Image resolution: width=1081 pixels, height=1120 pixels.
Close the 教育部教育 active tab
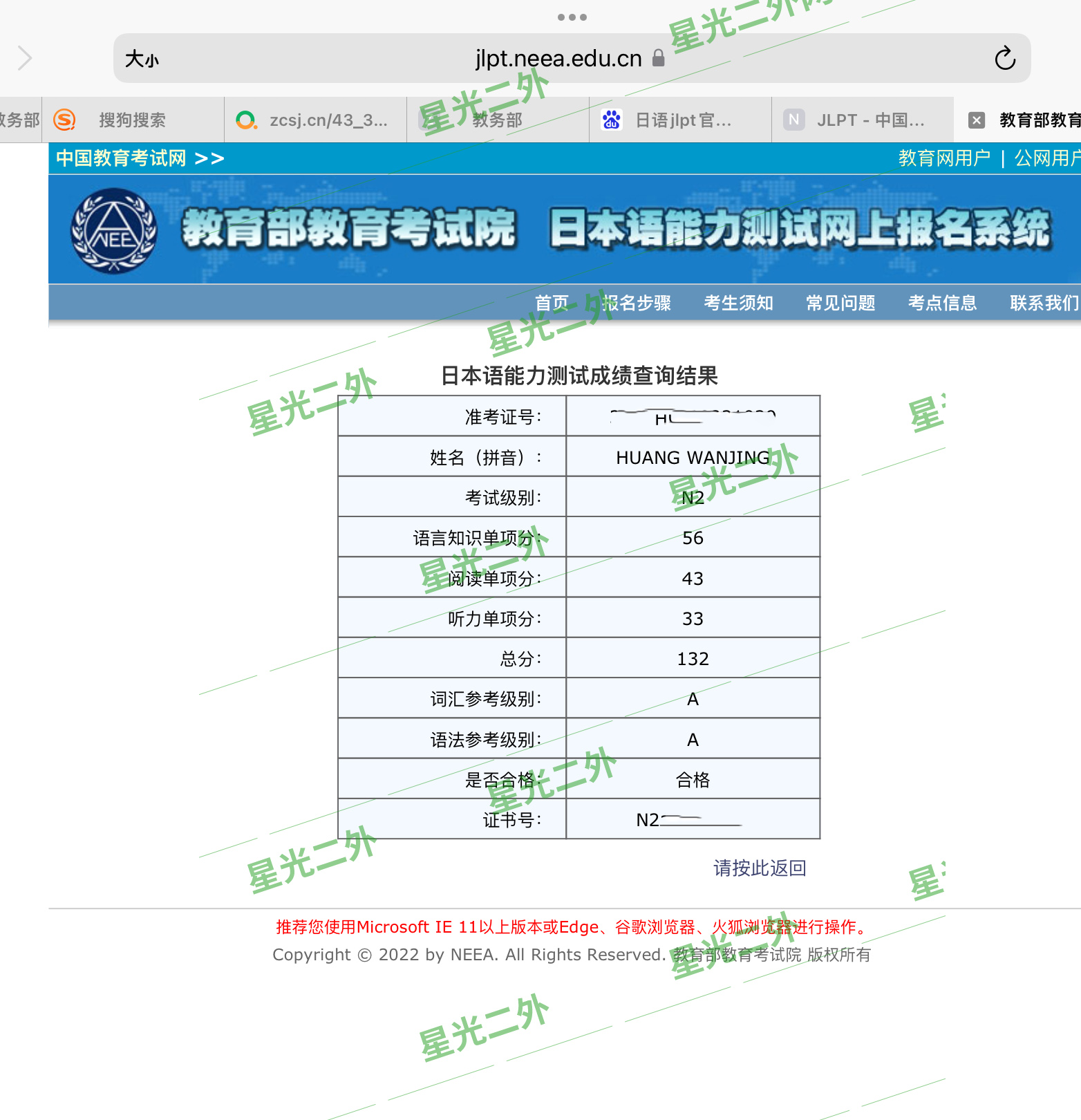pos(977,120)
